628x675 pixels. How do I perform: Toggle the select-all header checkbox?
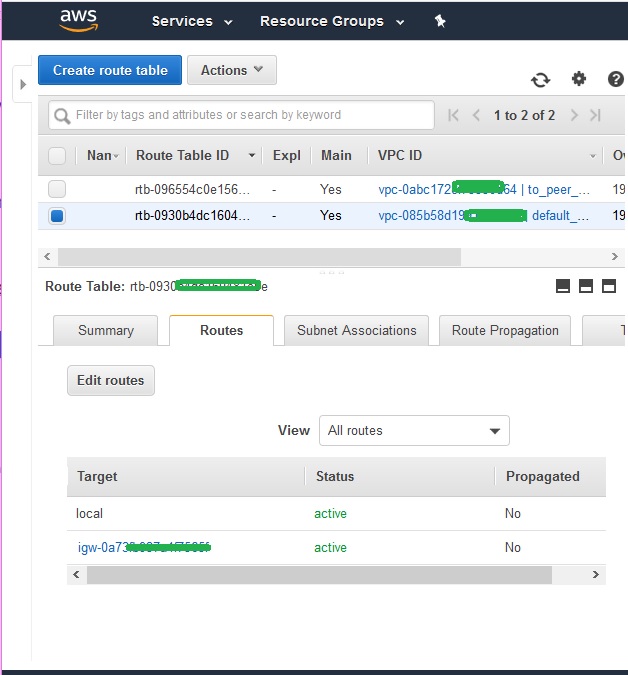pyautogui.click(x=57, y=156)
